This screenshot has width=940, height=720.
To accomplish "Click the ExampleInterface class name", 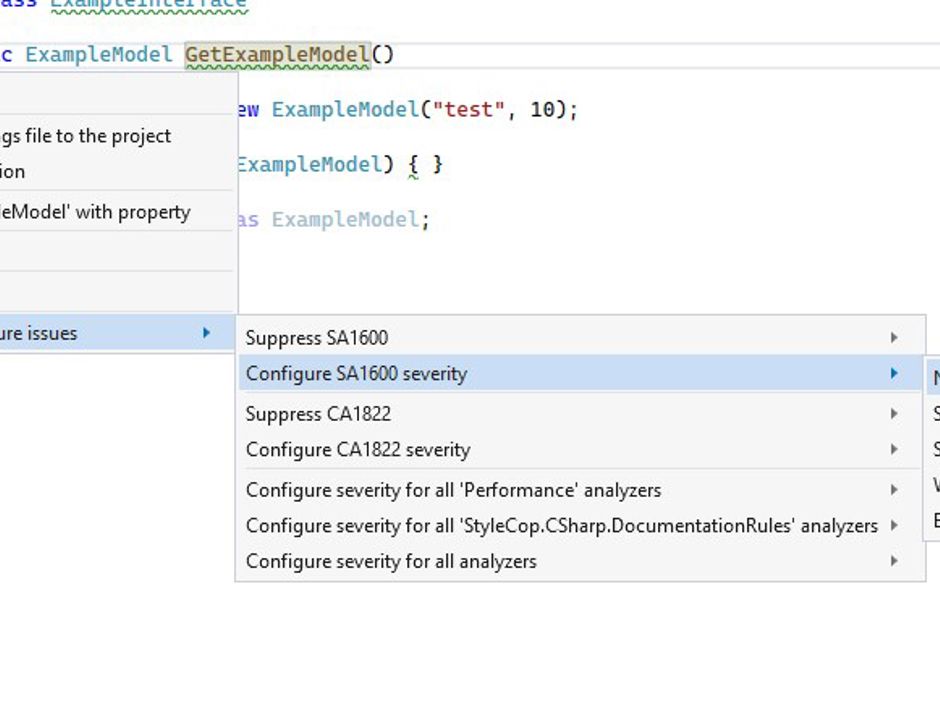I will (149, 4).
